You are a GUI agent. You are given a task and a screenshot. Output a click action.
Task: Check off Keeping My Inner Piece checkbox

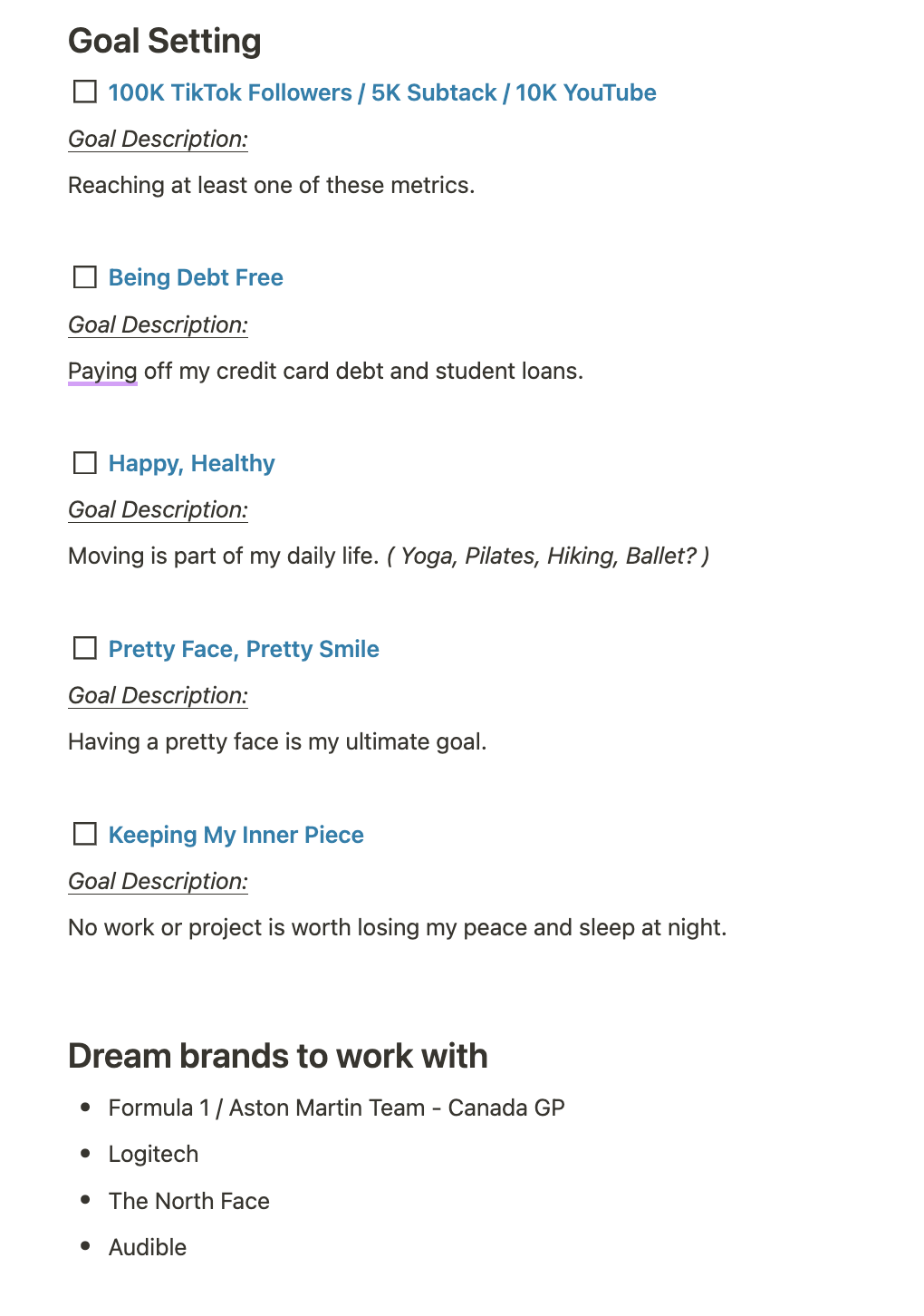[85, 834]
